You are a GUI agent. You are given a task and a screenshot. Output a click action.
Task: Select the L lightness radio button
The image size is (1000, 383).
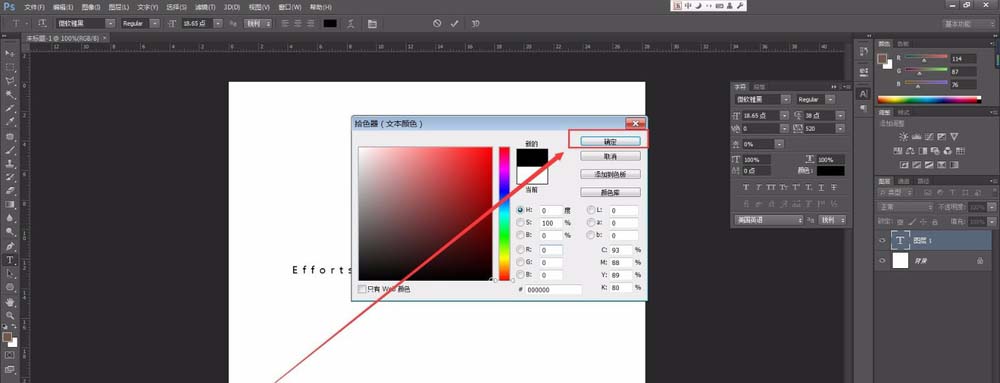coord(591,210)
